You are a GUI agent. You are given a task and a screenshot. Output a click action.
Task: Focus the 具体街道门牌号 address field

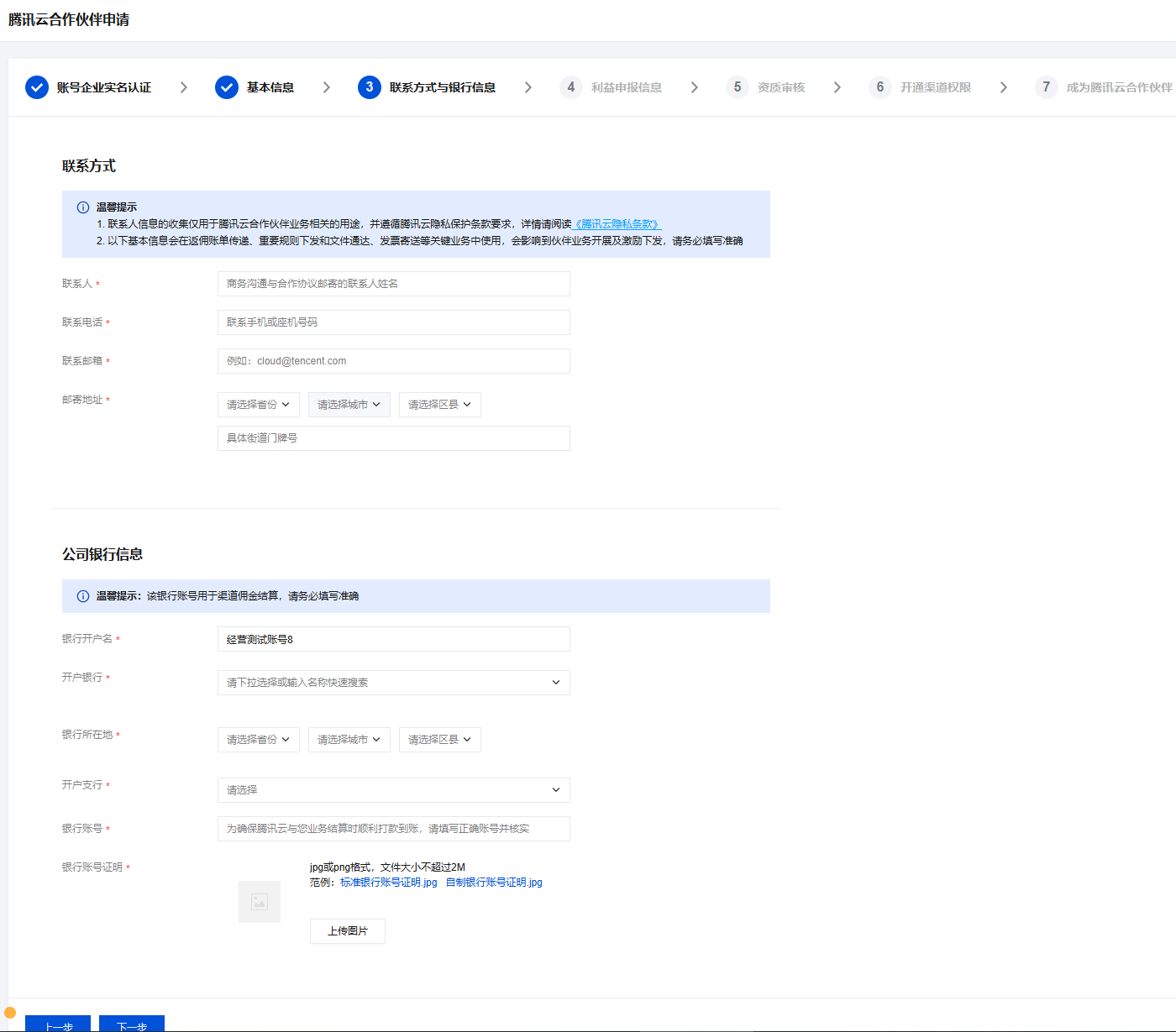(x=394, y=438)
